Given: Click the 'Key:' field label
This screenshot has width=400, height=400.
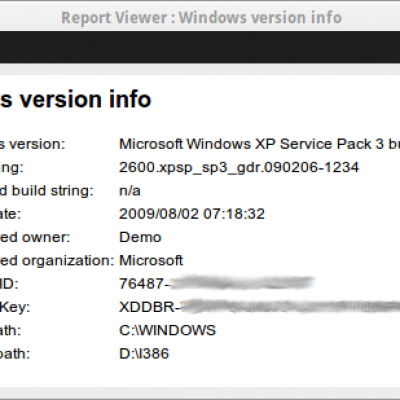Looking at the screenshot, I should pyautogui.click(x=15, y=307).
